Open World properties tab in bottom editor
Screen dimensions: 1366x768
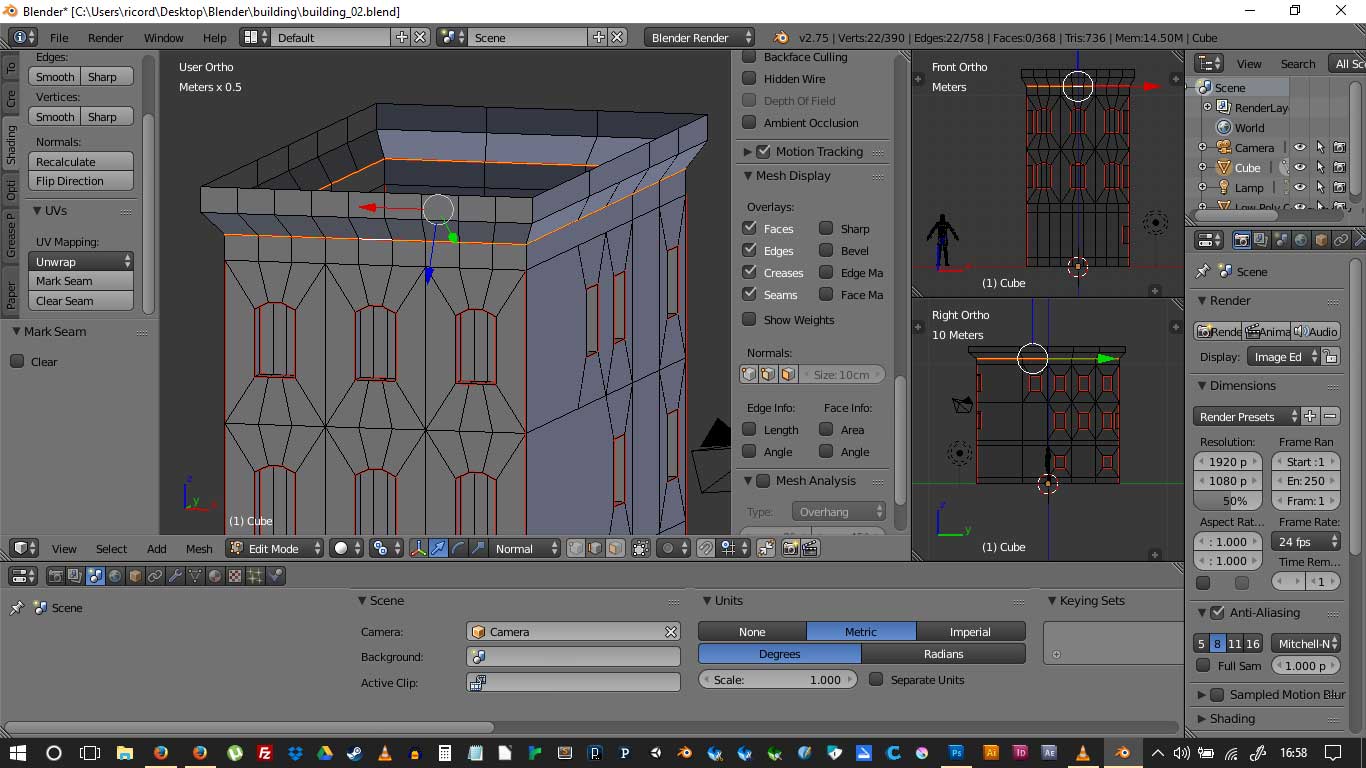click(x=115, y=576)
